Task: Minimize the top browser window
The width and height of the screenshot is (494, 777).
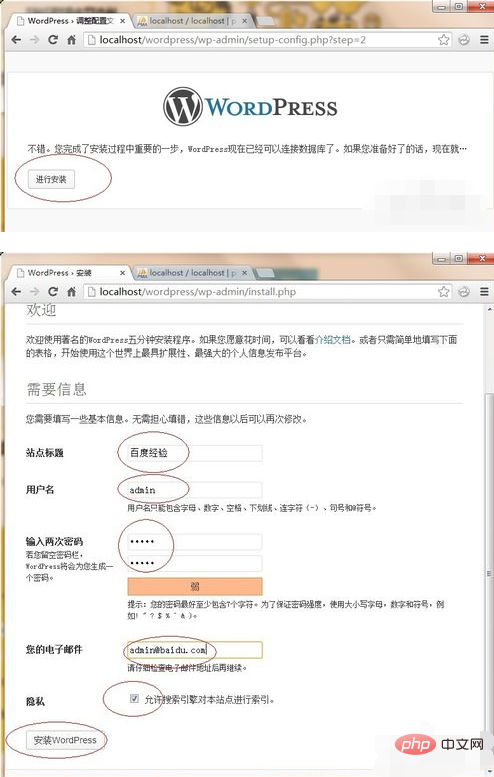Action: click(440, 6)
